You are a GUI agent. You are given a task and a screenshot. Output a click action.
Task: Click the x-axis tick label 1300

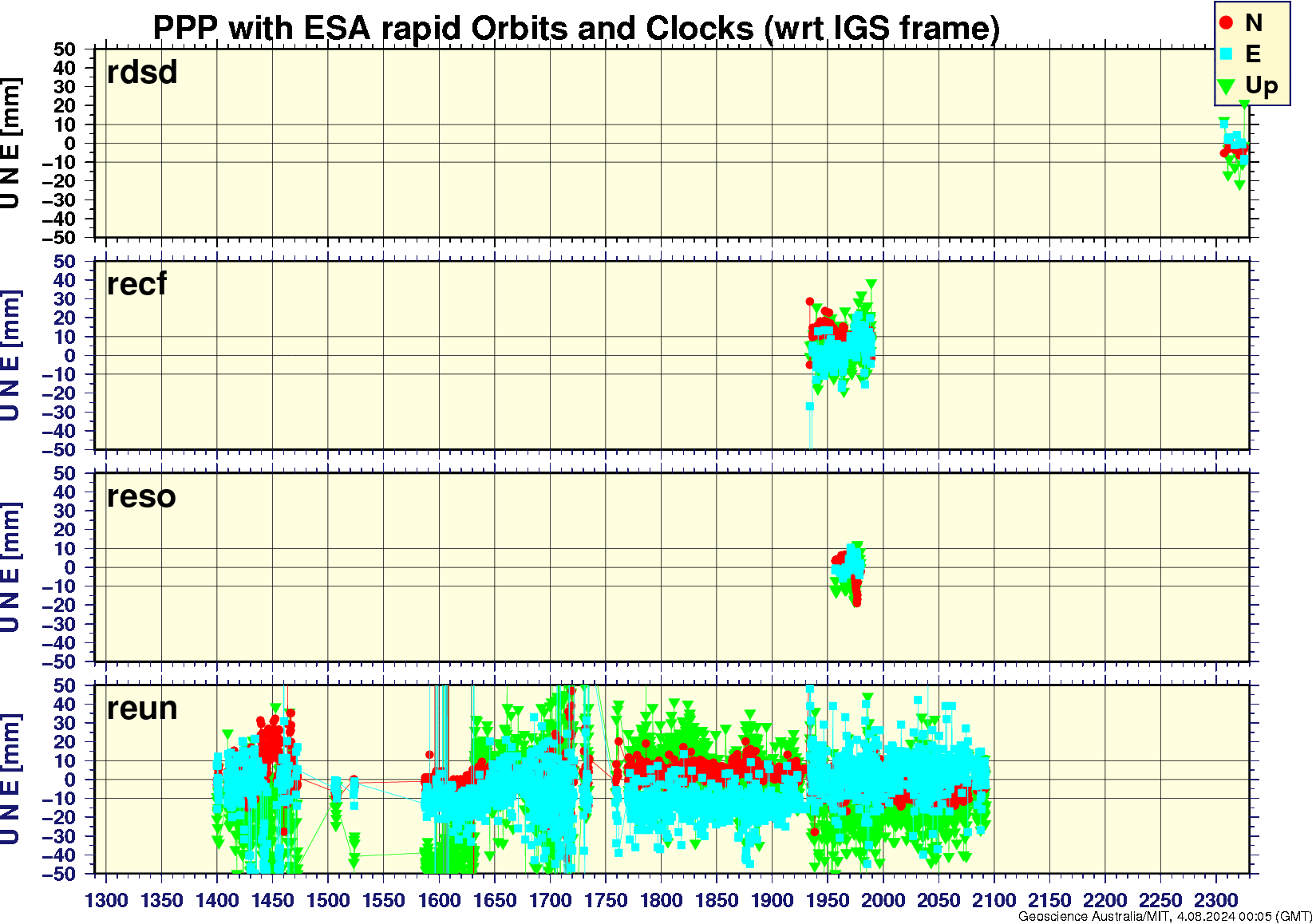(x=106, y=900)
